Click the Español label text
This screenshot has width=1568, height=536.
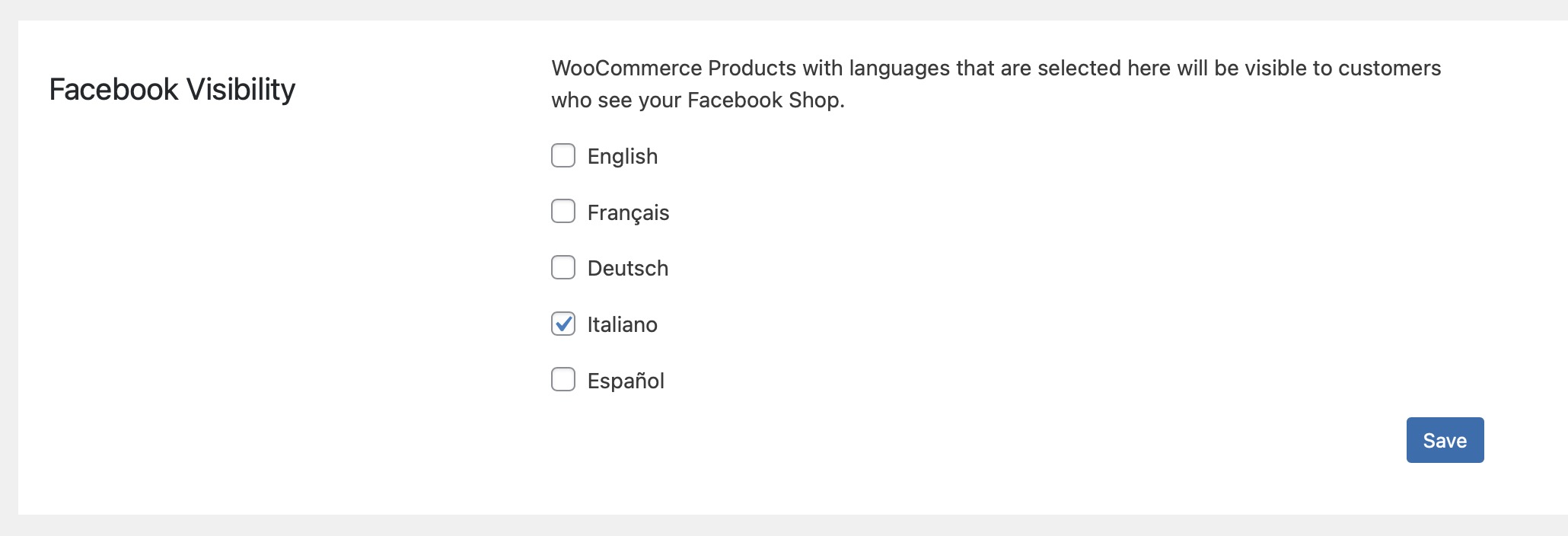(x=626, y=381)
